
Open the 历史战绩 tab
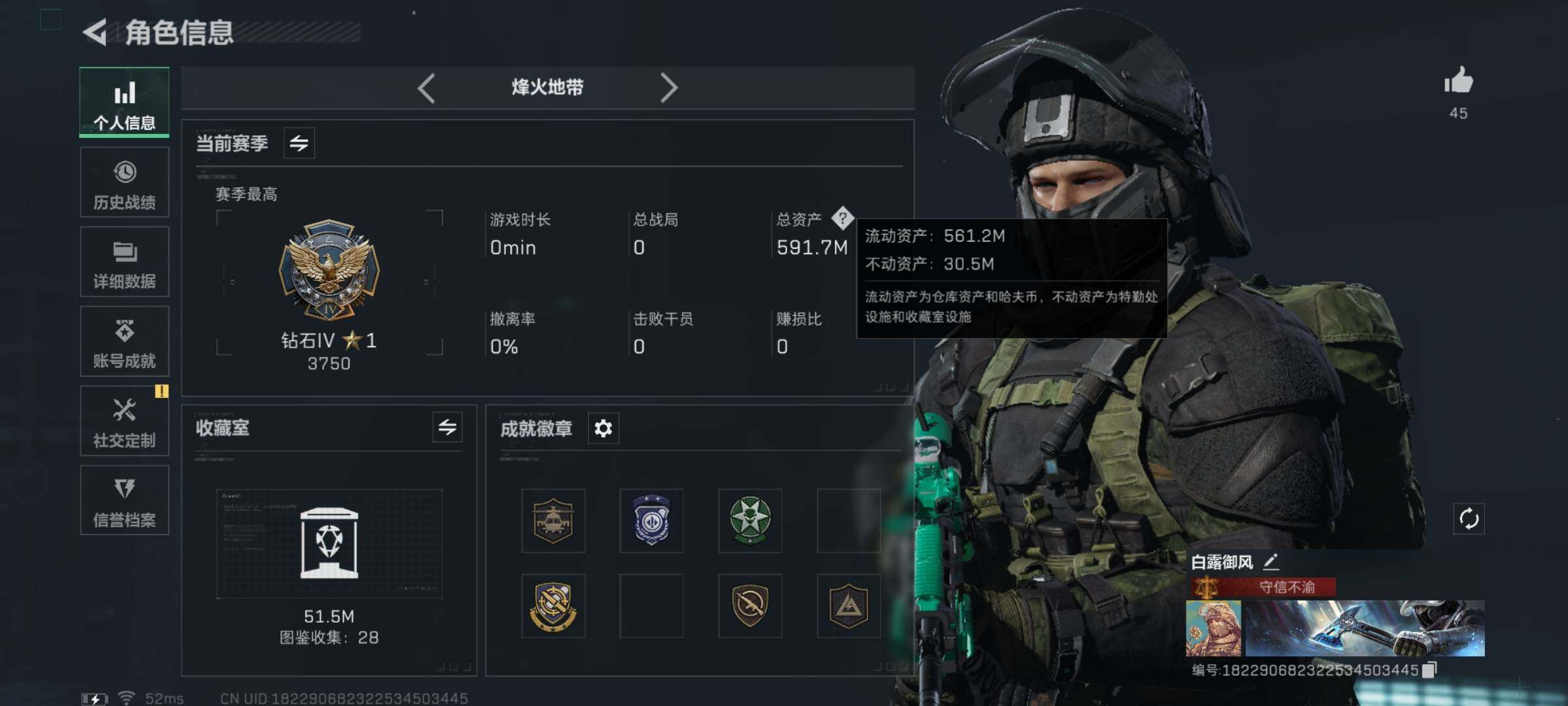tap(125, 182)
